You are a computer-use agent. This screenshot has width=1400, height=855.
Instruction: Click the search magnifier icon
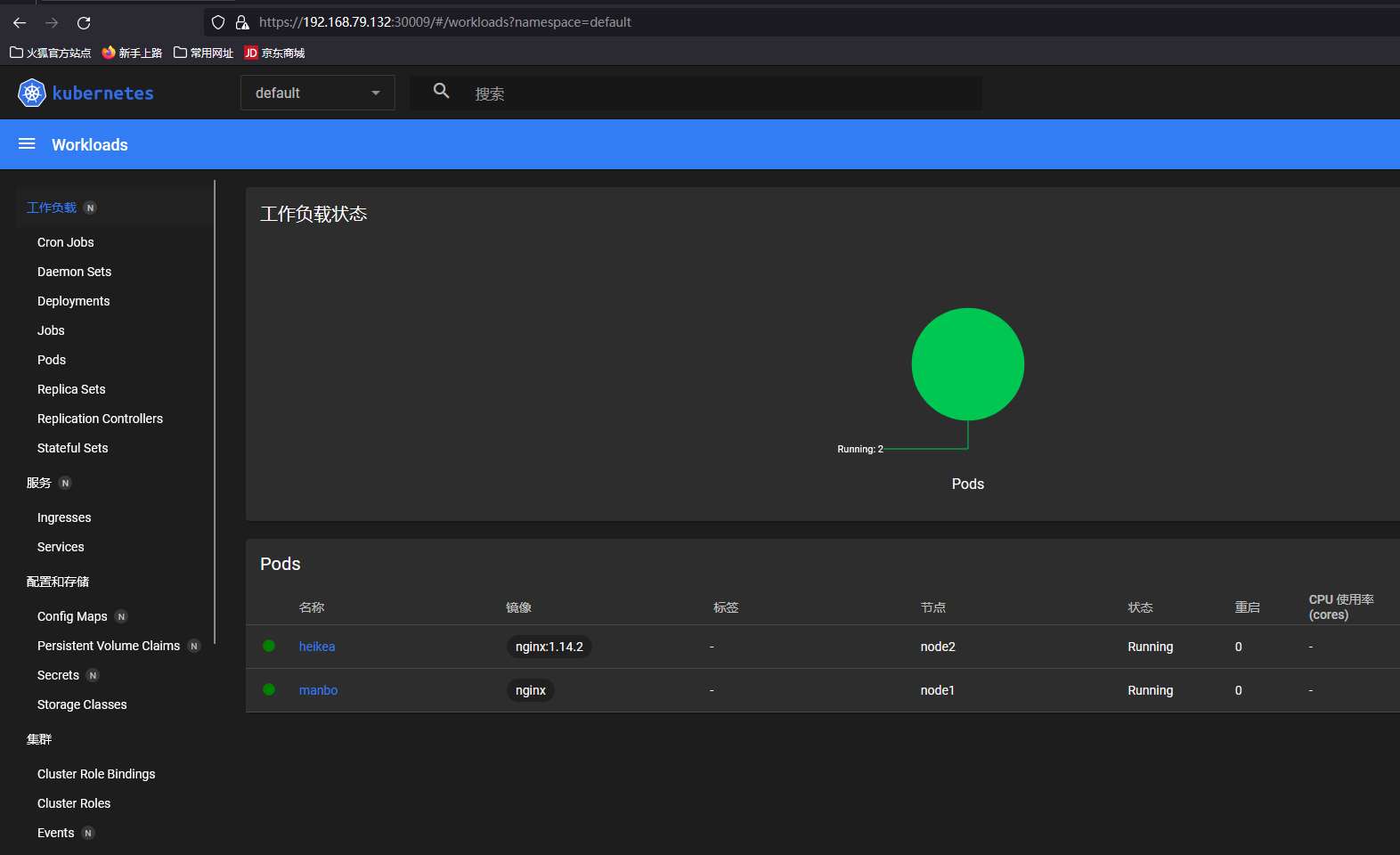coord(441,91)
